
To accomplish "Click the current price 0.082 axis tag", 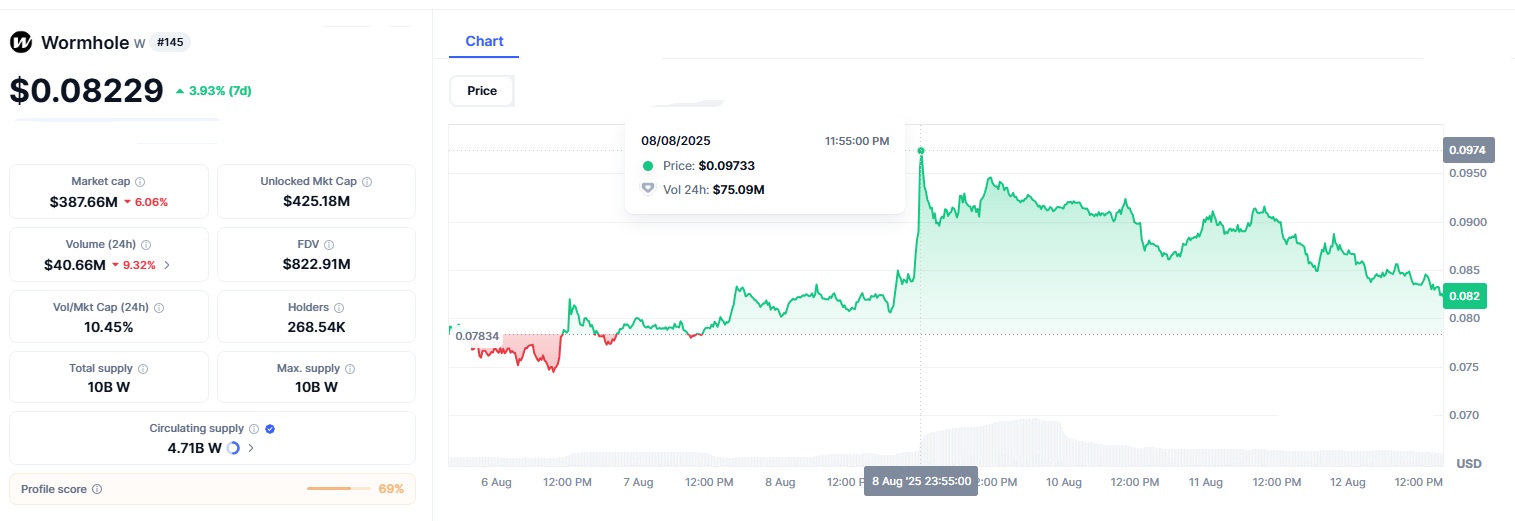I will click(1465, 296).
